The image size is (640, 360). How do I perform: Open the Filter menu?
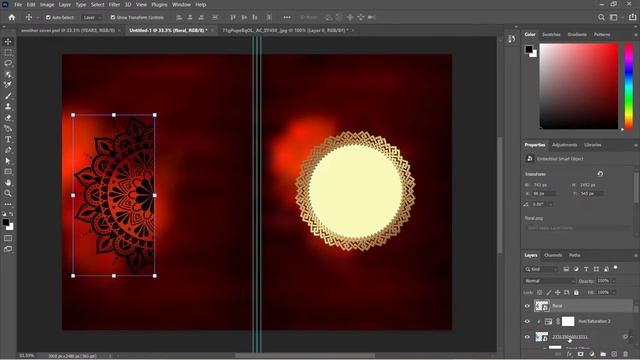114,4
